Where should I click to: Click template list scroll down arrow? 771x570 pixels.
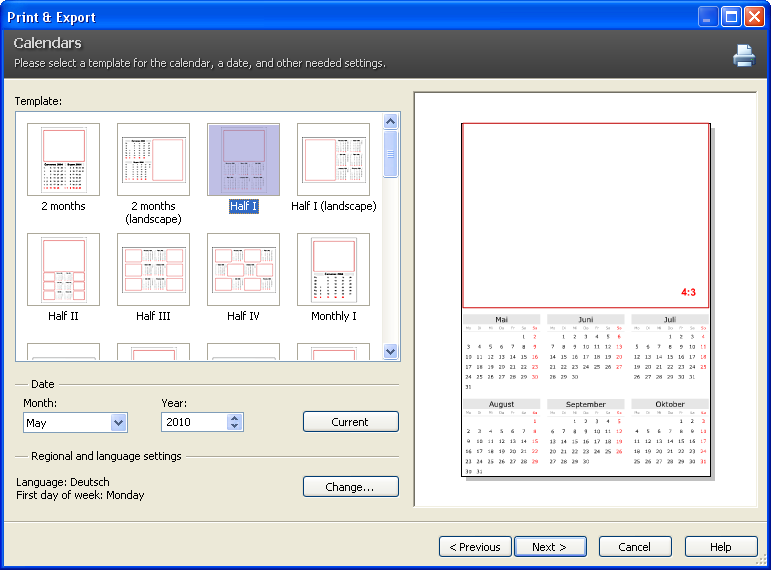(390, 352)
